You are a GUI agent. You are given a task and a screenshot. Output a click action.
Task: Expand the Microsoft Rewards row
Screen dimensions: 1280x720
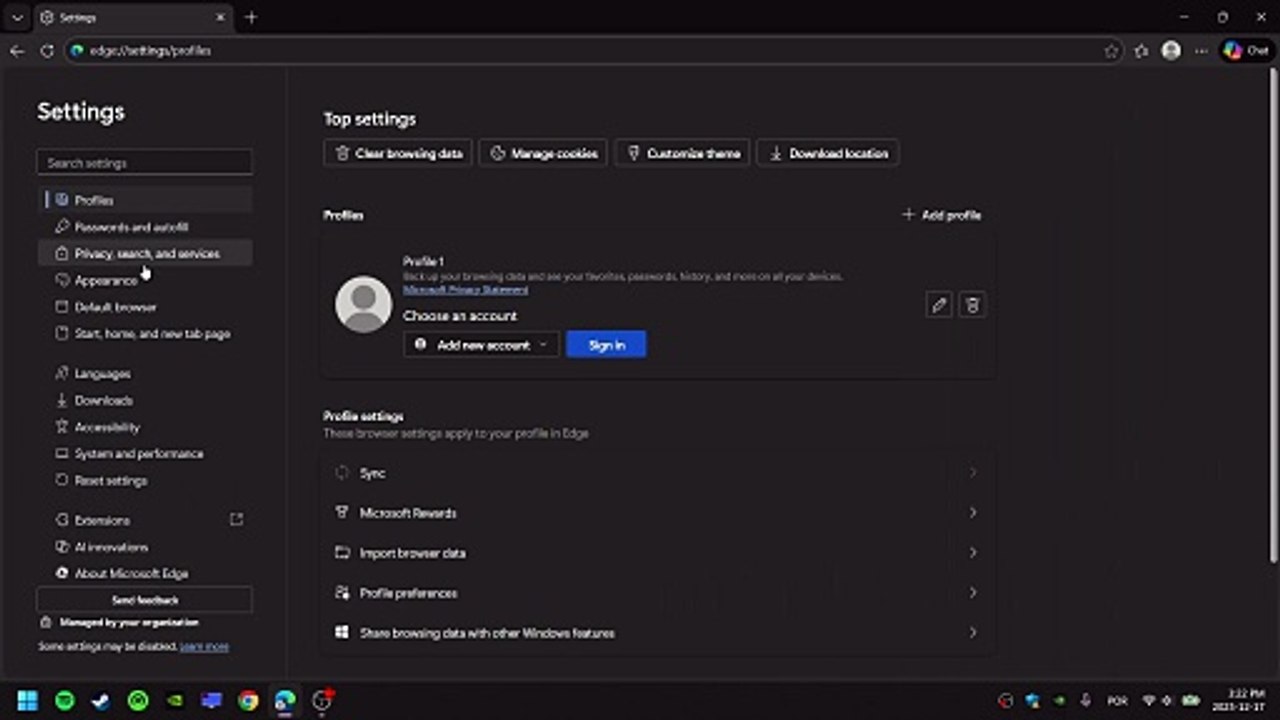(658, 513)
